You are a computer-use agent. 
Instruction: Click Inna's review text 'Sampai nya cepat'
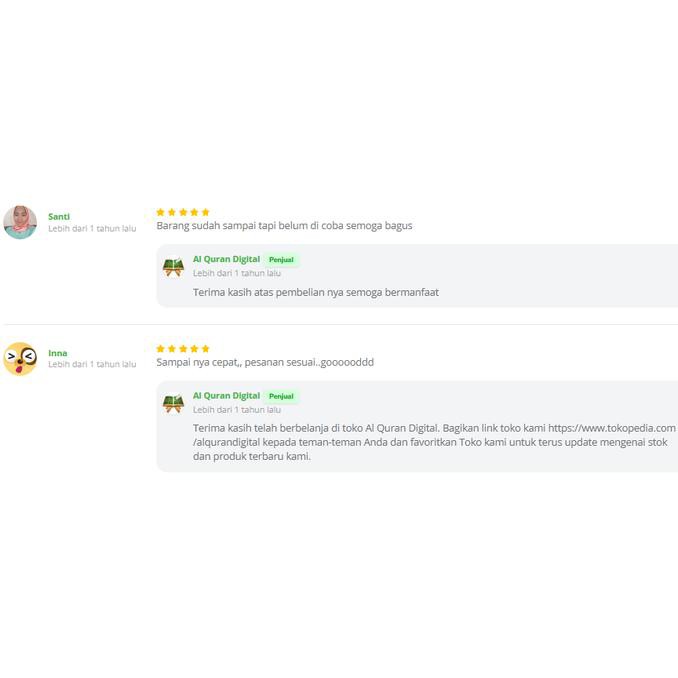pos(265,362)
